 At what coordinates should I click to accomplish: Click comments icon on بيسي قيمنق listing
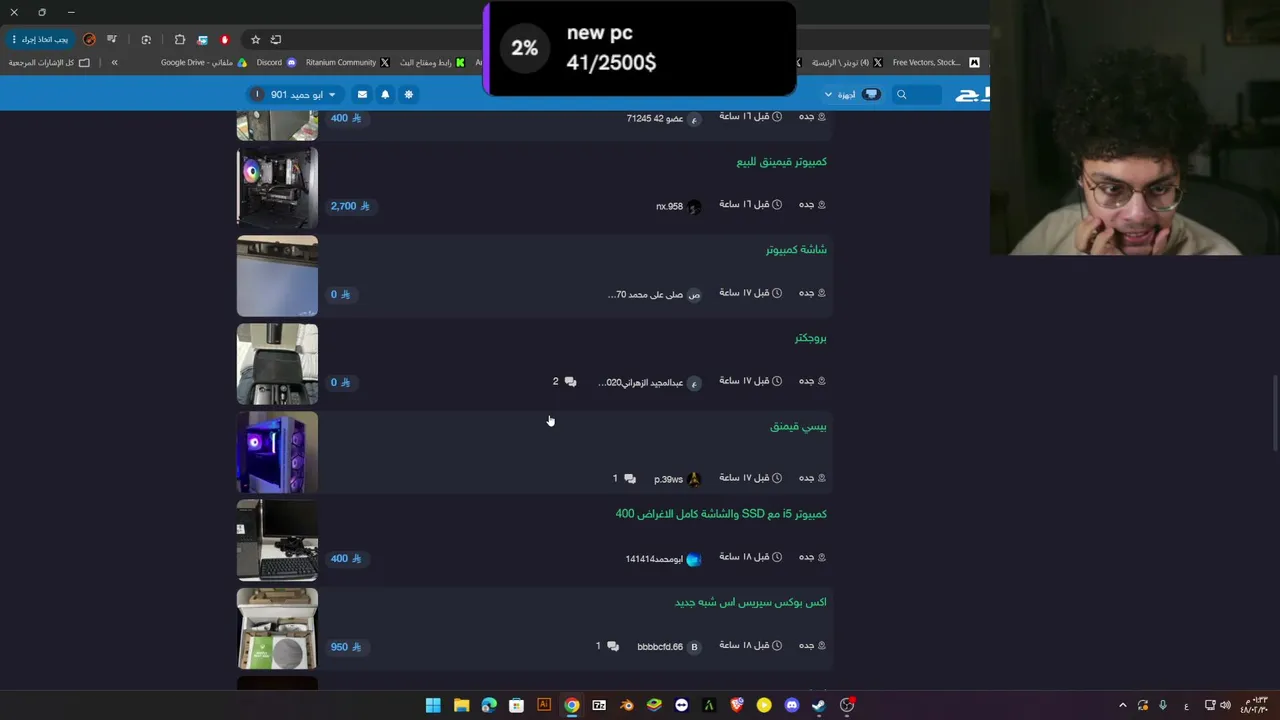(x=629, y=479)
